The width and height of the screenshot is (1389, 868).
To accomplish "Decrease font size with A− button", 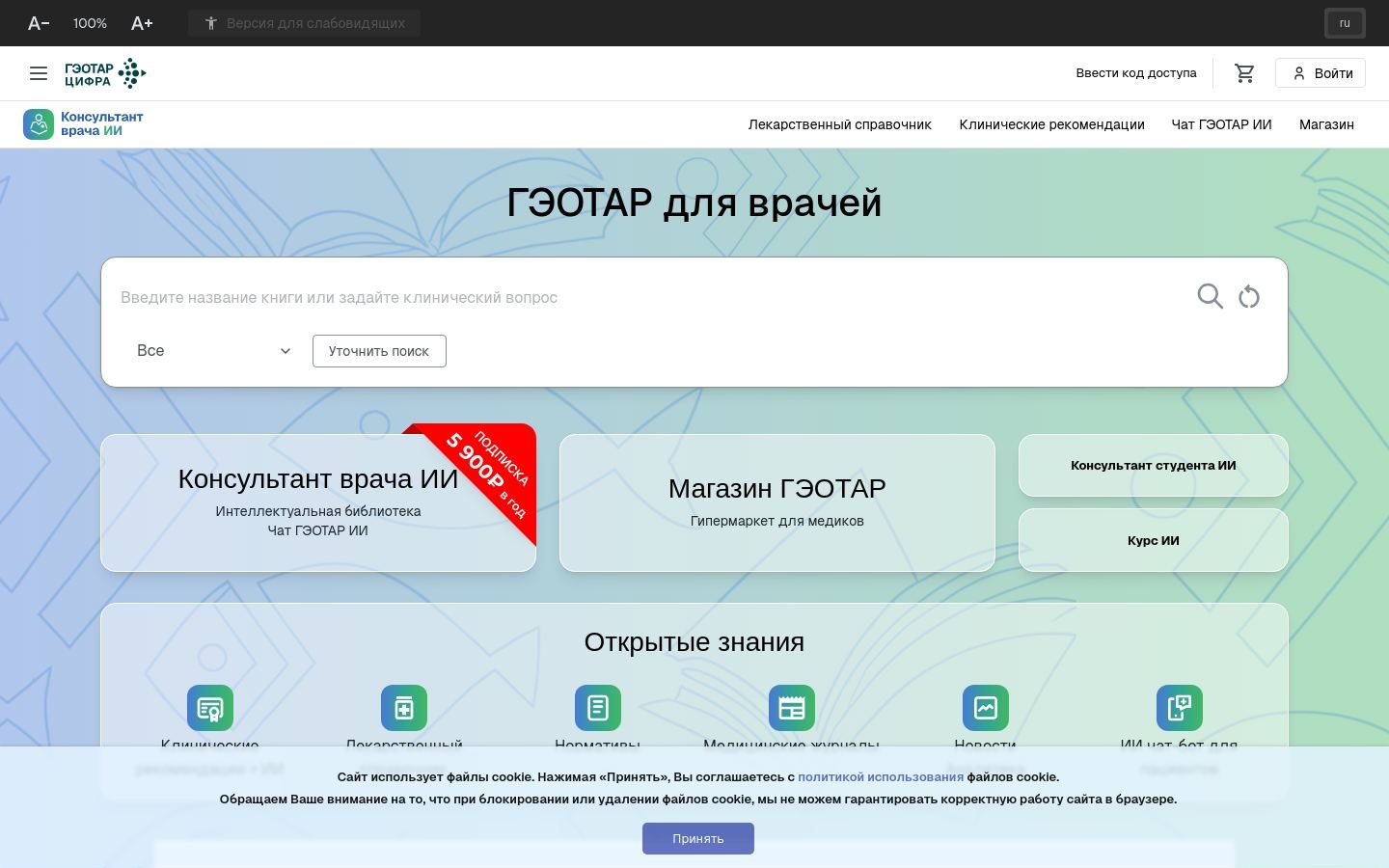I will tap(39, 23).
